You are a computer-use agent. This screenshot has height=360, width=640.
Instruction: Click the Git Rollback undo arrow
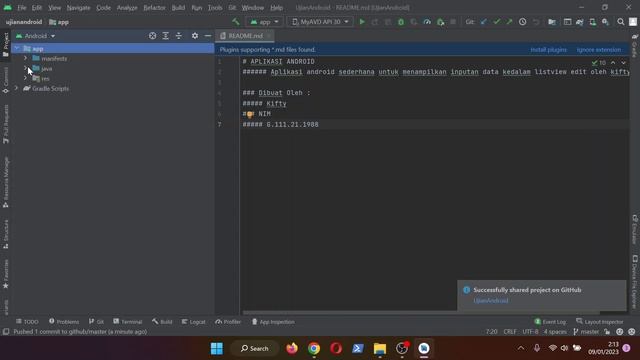point(536,22)
